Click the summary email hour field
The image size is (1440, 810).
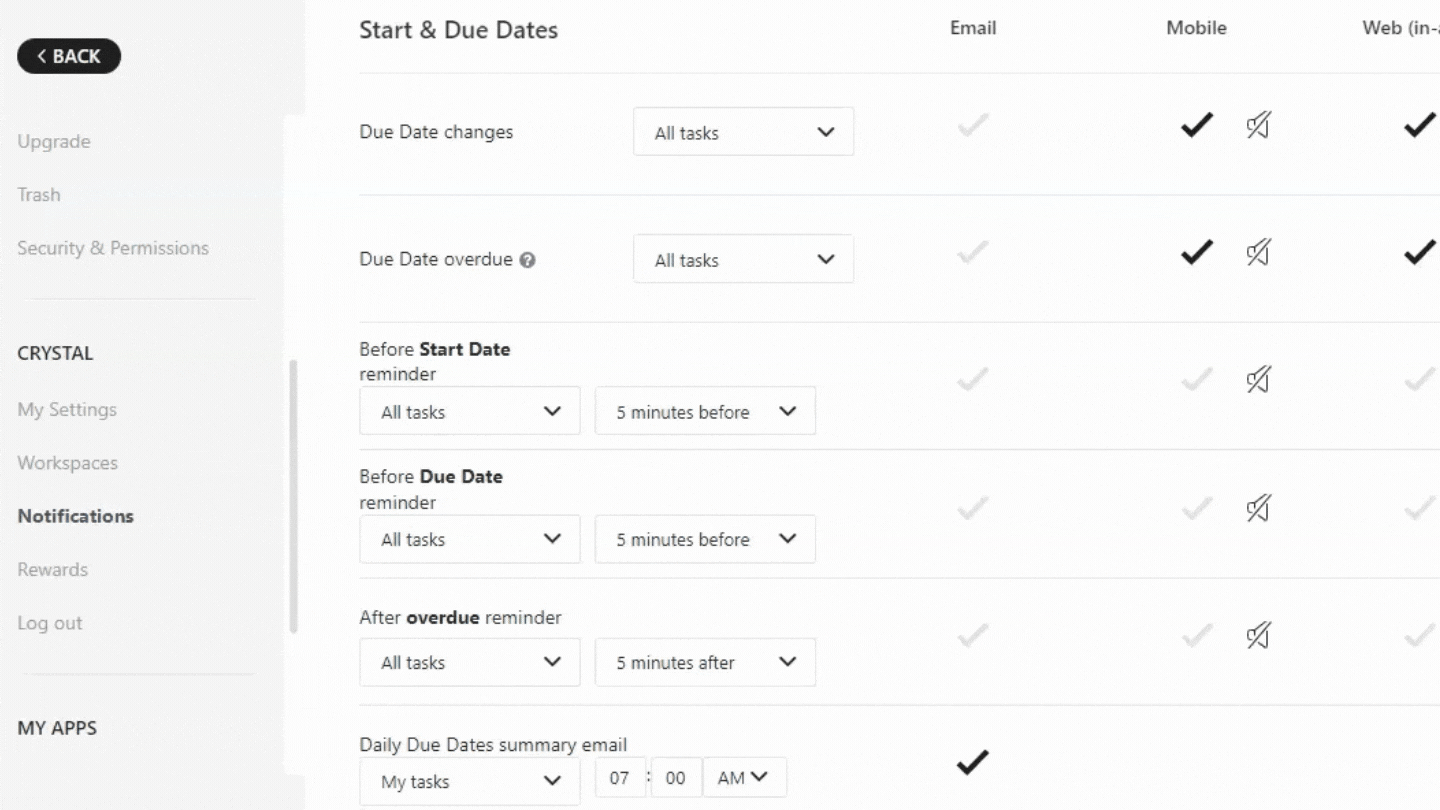(x=620, y=778)
